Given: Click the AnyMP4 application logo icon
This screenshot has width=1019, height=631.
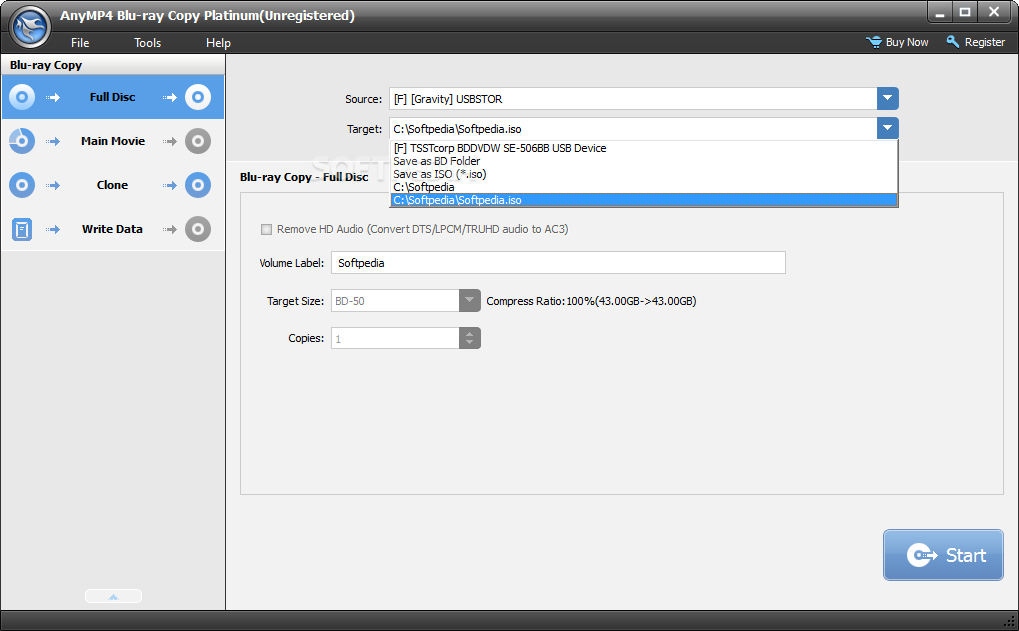Looking at the screenshot, I should (x=30, y=27).
